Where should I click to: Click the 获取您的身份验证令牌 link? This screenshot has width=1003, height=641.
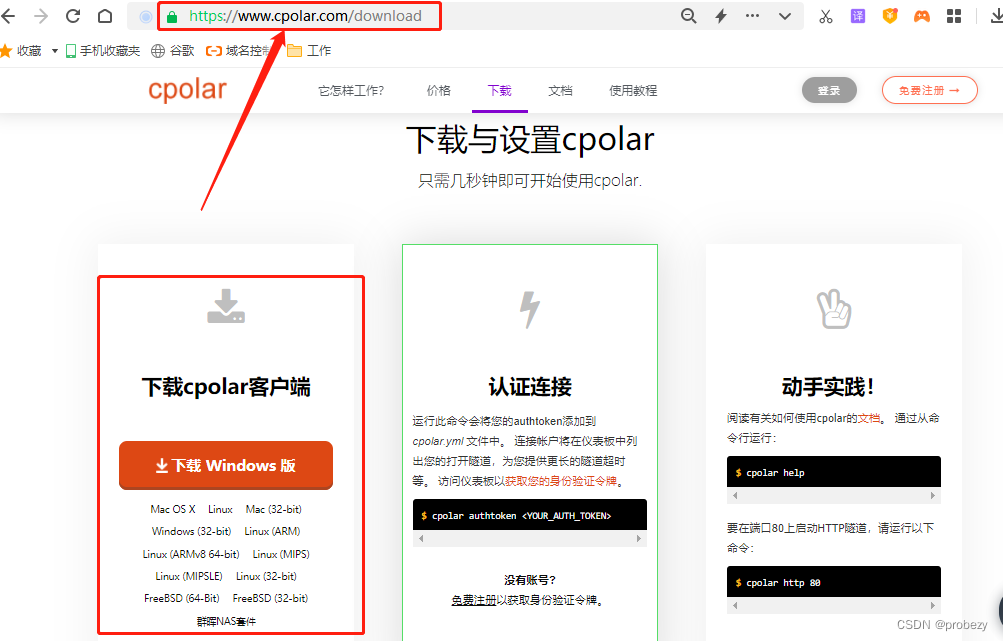(561, 481)
